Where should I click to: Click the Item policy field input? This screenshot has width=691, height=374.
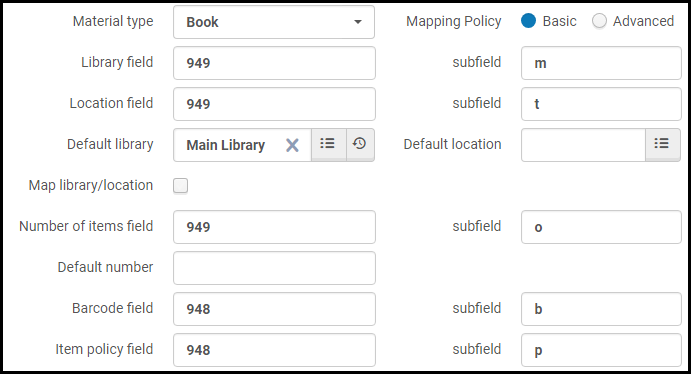274,350
